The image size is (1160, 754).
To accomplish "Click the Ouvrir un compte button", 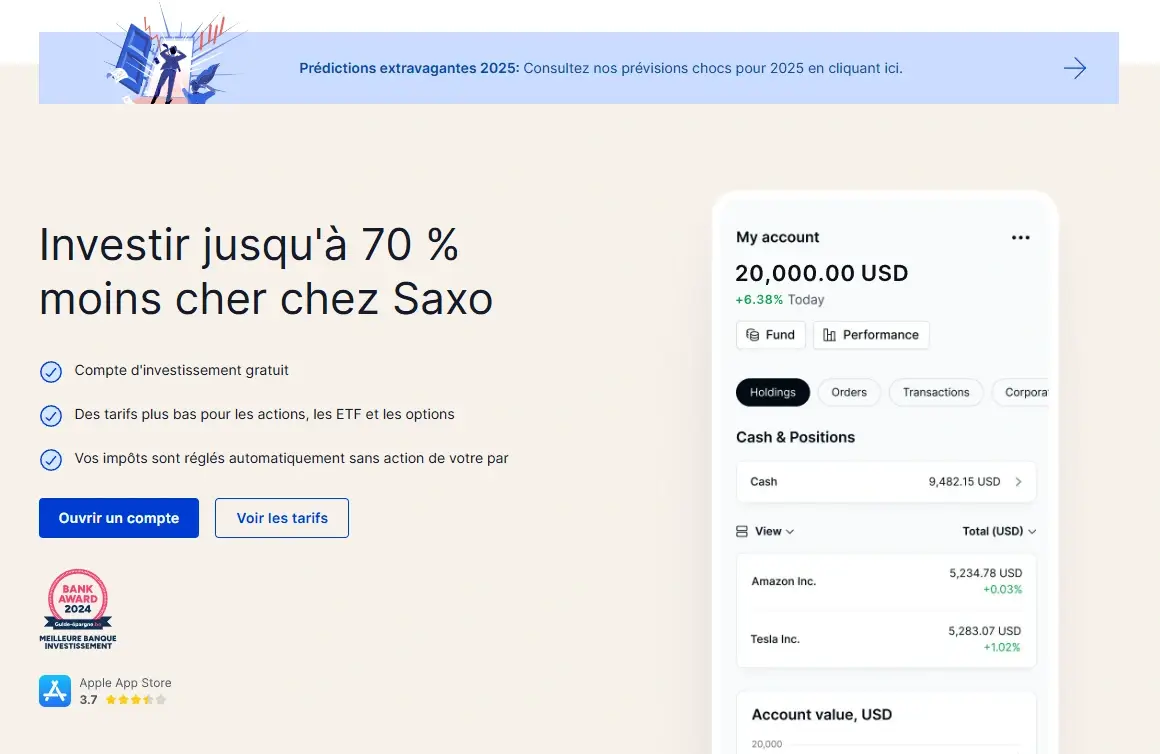I will tap(119, 518).
